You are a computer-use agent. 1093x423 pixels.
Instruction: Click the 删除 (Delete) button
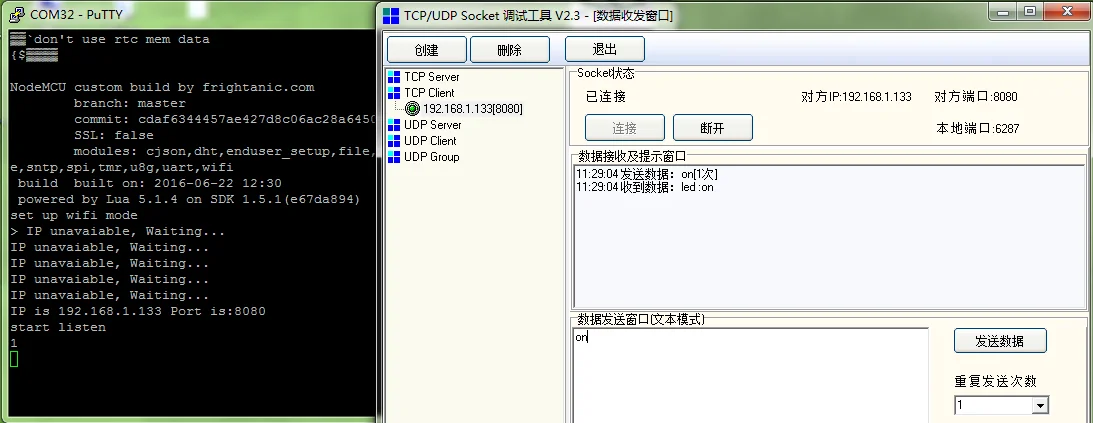click(x=510, y=49)
